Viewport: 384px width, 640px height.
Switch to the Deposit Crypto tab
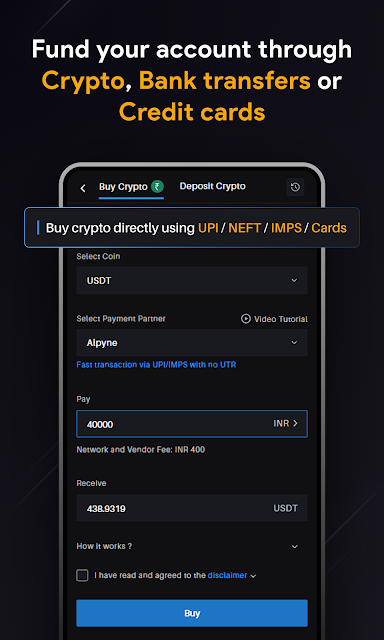pos(213,187)
